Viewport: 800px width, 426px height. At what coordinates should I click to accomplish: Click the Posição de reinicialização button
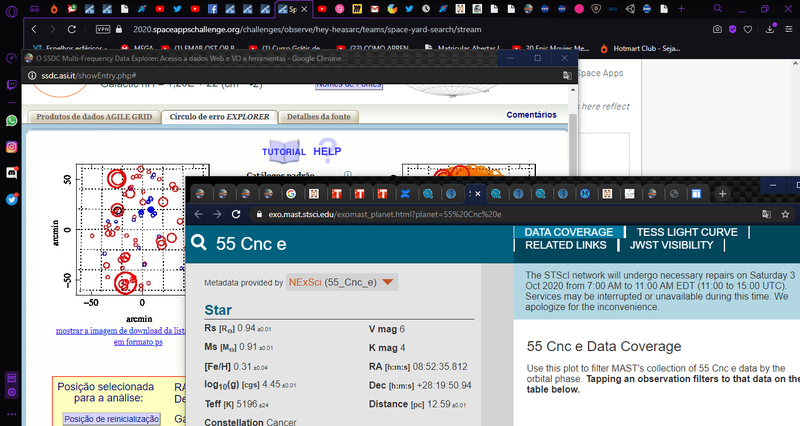112,419
